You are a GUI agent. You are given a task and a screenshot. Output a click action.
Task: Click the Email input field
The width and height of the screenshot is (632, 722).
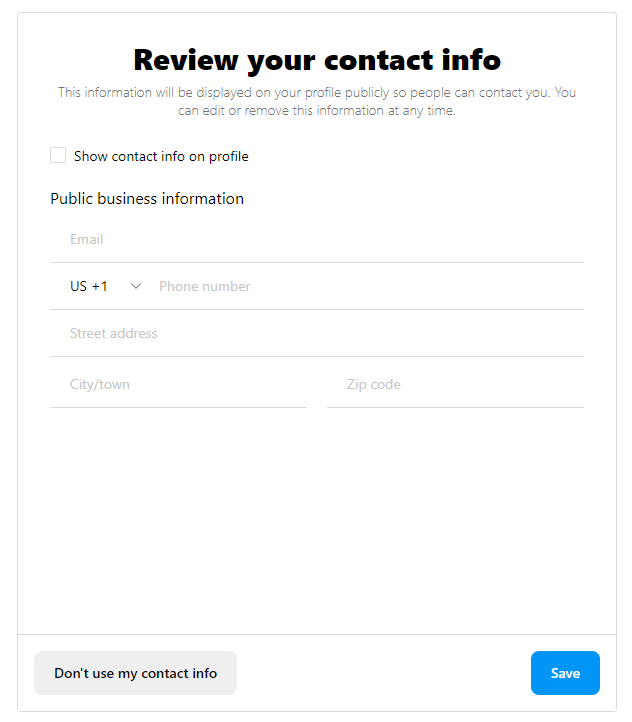[x=316, y=240]
